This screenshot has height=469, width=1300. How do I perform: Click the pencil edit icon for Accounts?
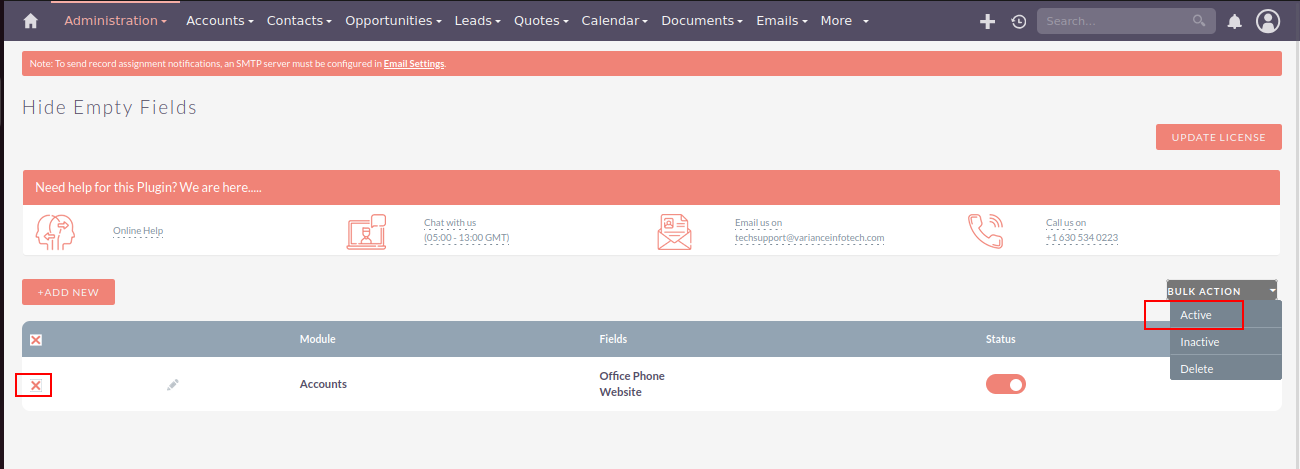pyautogui.click(x=173, y=384)
